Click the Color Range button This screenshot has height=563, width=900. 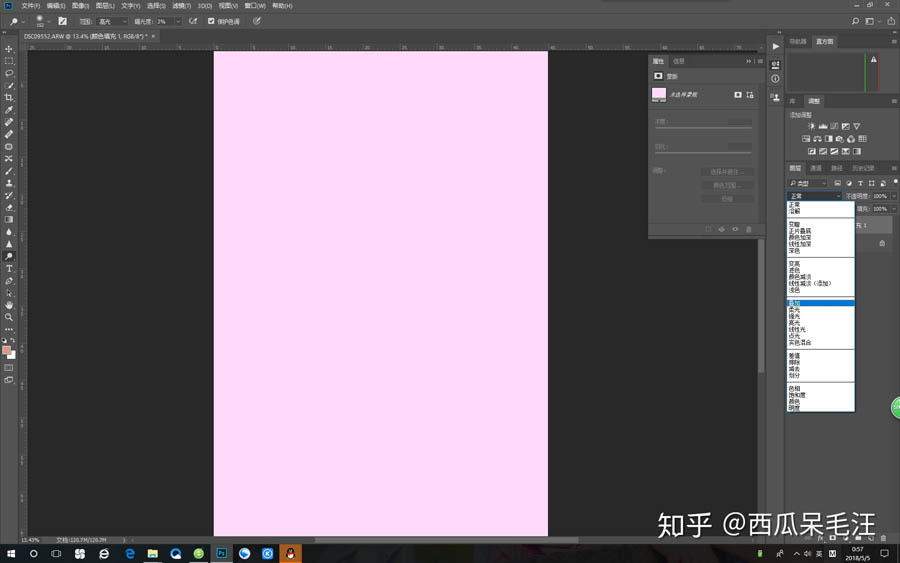727,185
